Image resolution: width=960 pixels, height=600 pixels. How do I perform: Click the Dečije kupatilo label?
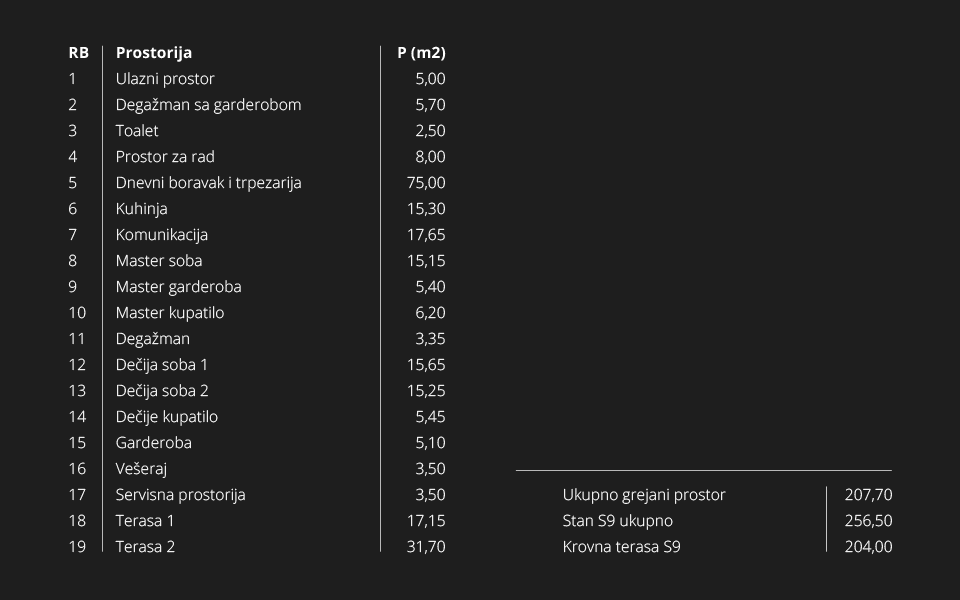pos(167,417)
